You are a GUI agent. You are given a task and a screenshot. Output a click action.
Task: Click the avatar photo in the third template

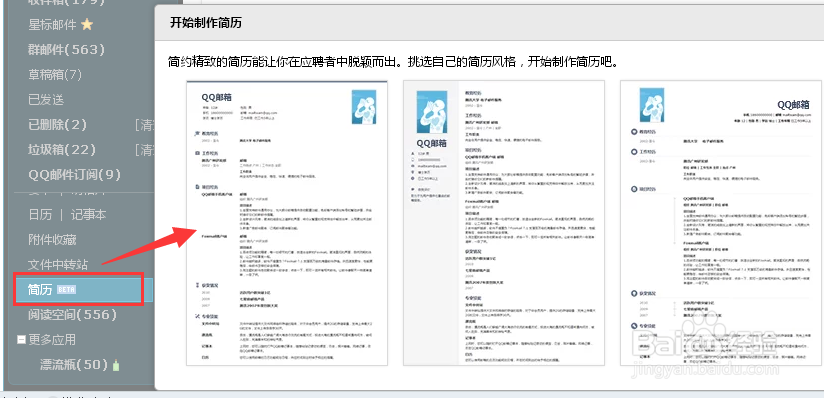click(651, 106)
